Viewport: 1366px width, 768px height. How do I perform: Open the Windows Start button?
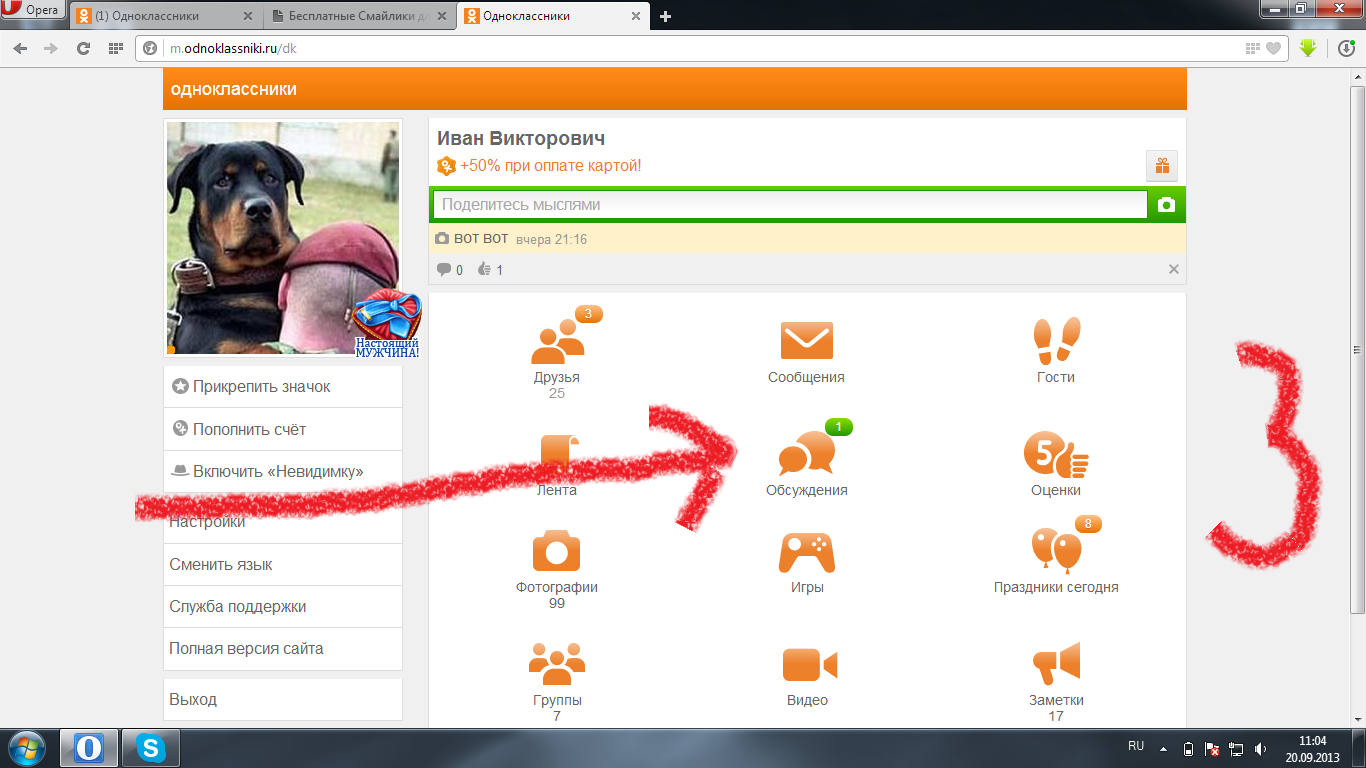pos(27,748)
